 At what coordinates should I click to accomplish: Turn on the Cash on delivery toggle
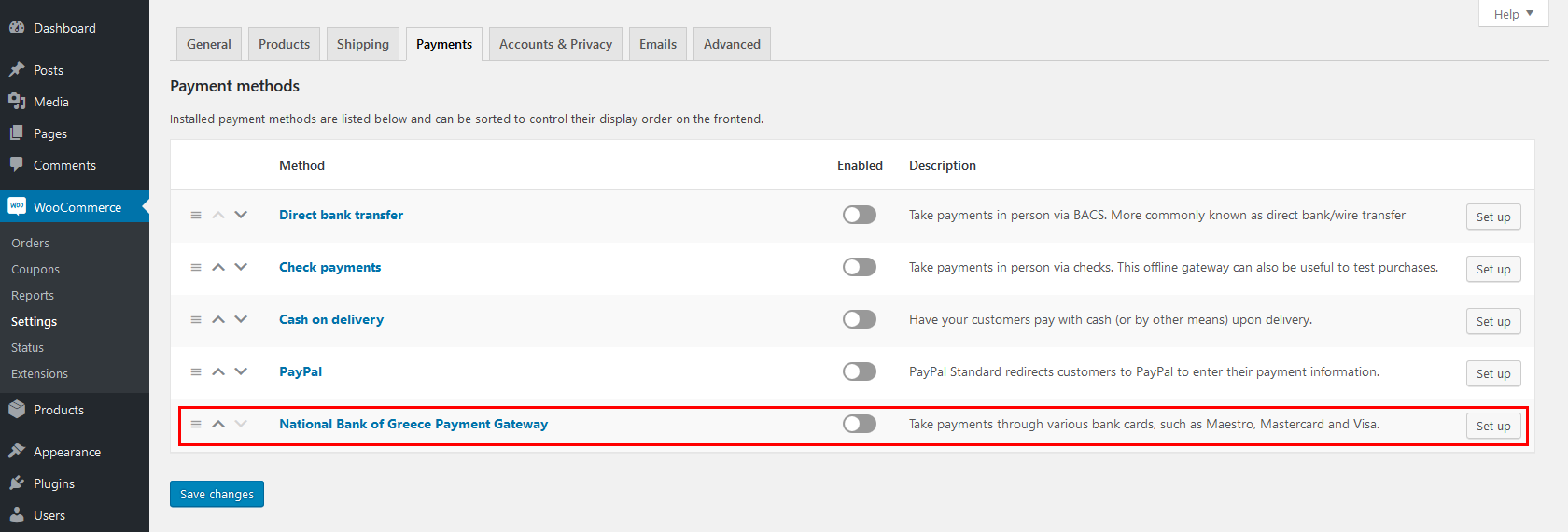[x=859, y=319]
